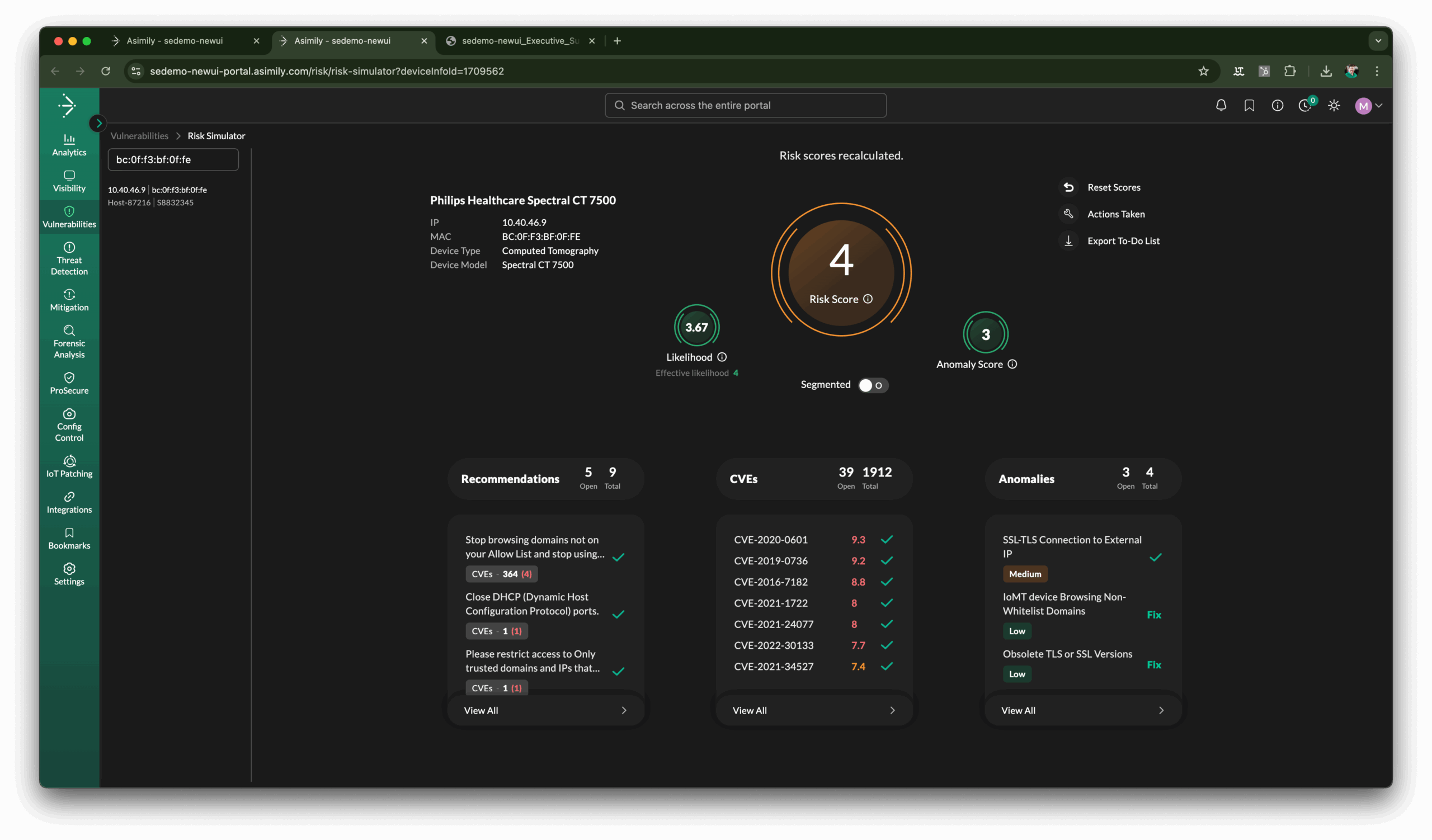The height and width of the screenshot is (840, 1432).
Task: Click Fix for Obsolete TLS or SSL Versions
Action: 1153,665
